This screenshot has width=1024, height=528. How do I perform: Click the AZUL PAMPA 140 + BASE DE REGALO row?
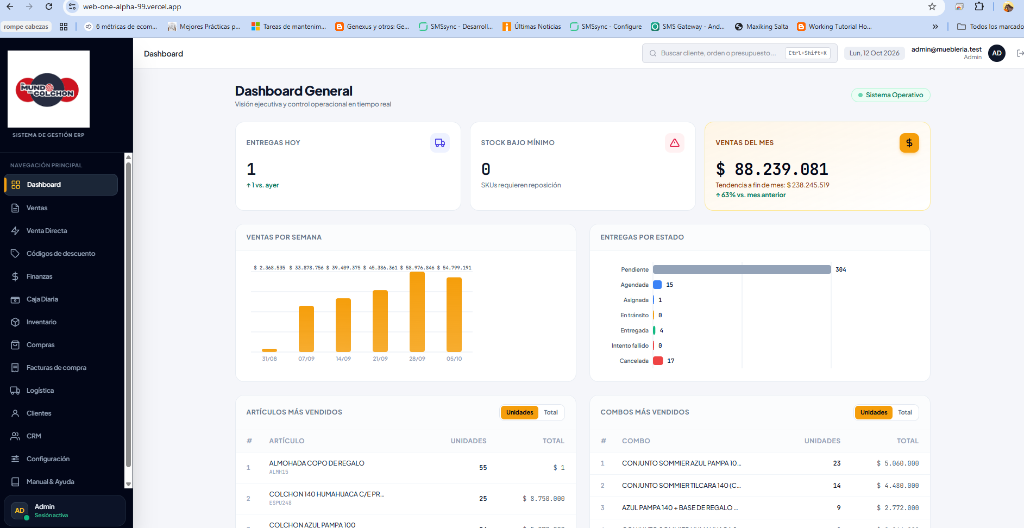760,508
